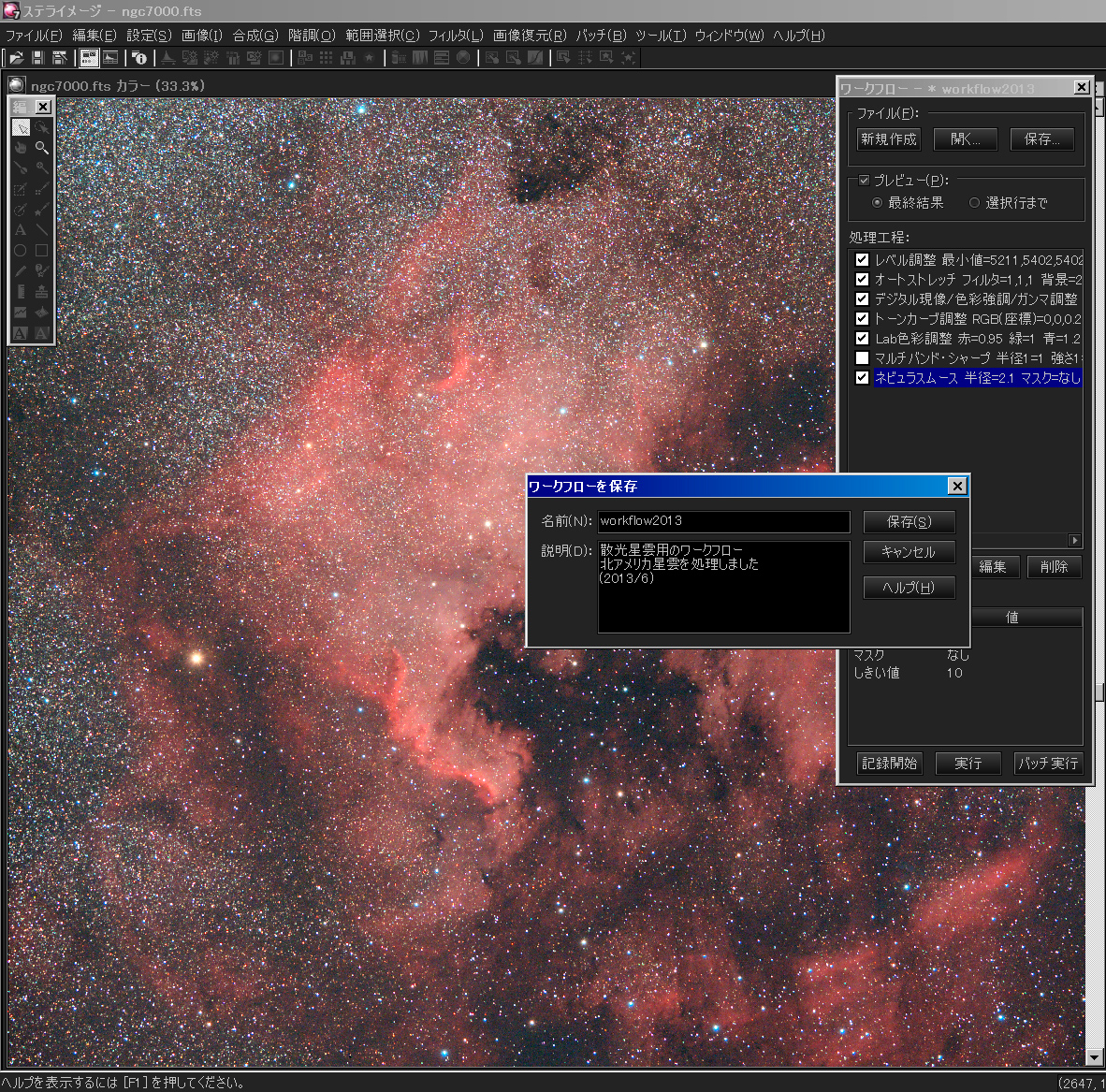This screenshot has height=1092, width=1106.
Task: Click the open file icon in toolbar
Action: 16,58
